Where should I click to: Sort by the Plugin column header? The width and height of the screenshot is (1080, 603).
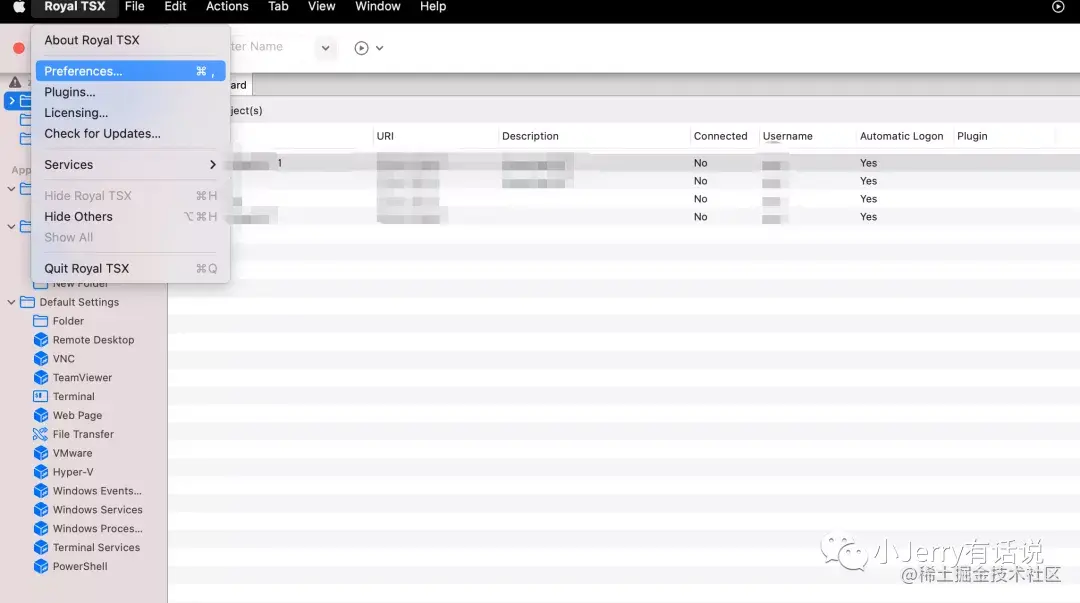1004,136
